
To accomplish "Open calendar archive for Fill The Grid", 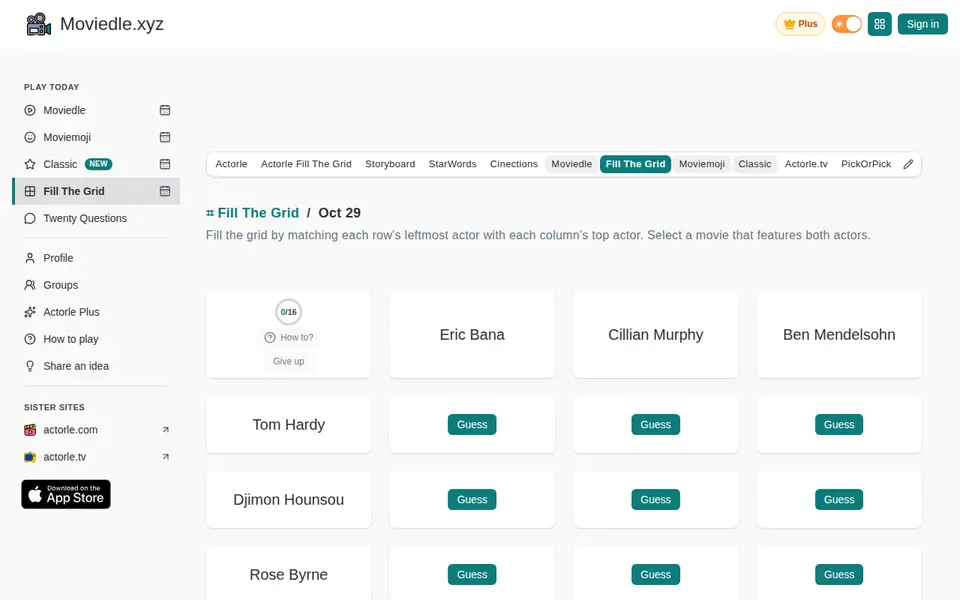I will click(x=165, y=191).
